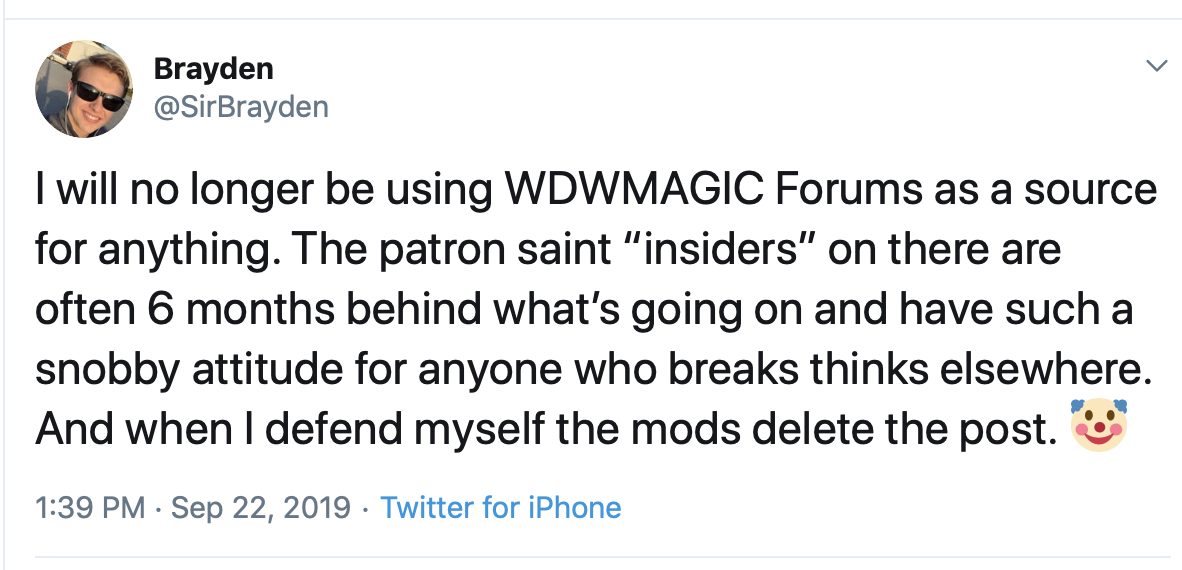Click the @SirBrayden handle
The width and height of the screenshot is (1182, 570).
(x=240, y=106)
